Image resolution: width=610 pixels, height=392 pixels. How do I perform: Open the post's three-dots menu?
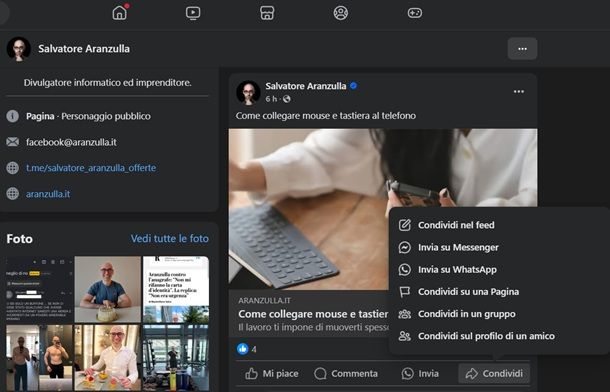519,91
